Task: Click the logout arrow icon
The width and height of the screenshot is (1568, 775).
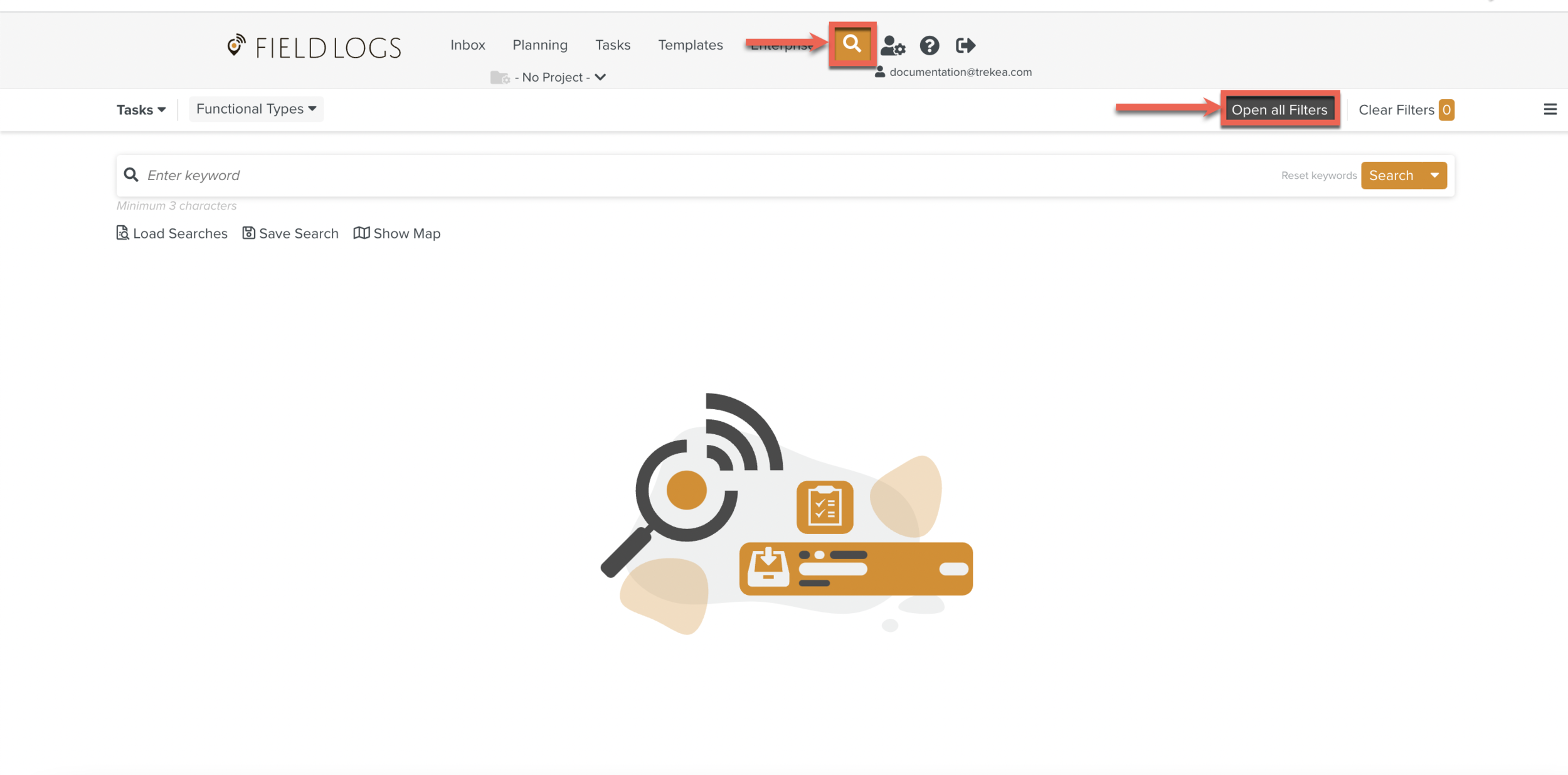Action: [x=965, y=46]
